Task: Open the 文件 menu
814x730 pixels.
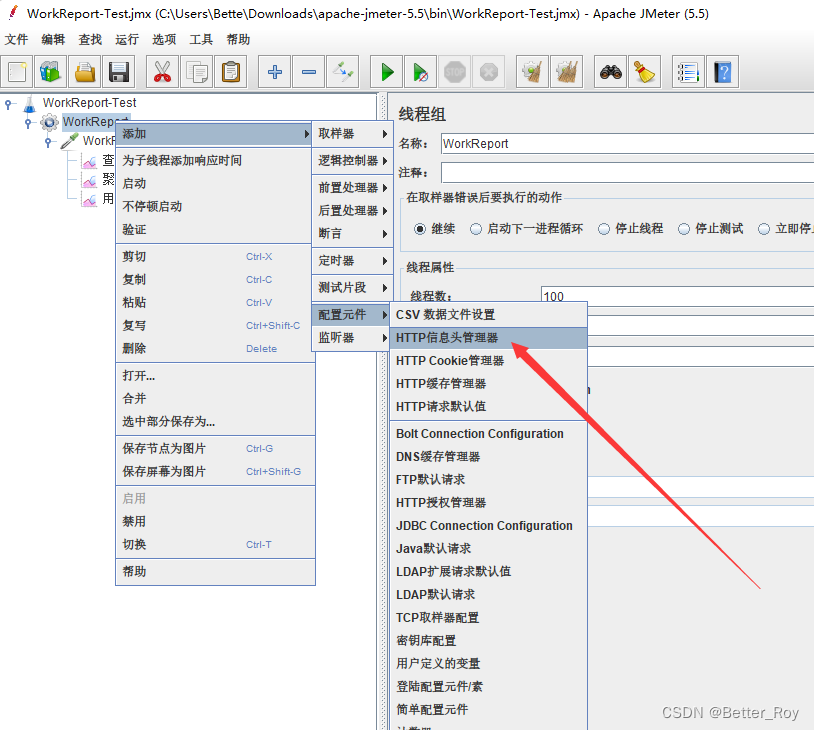Action: tap(16, 39)
